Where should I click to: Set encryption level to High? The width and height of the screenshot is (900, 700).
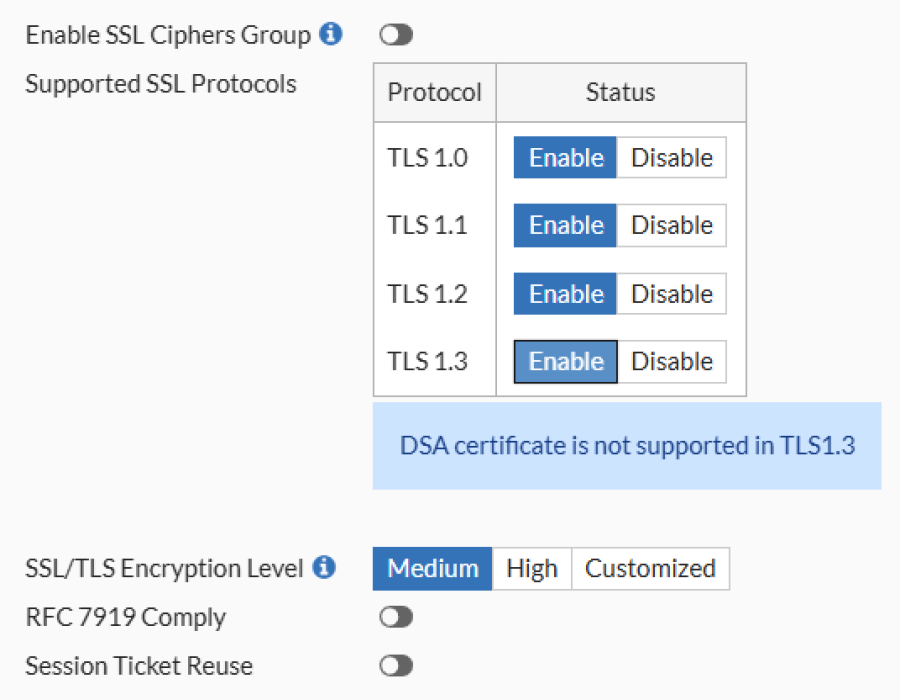(x=532, y=569)
